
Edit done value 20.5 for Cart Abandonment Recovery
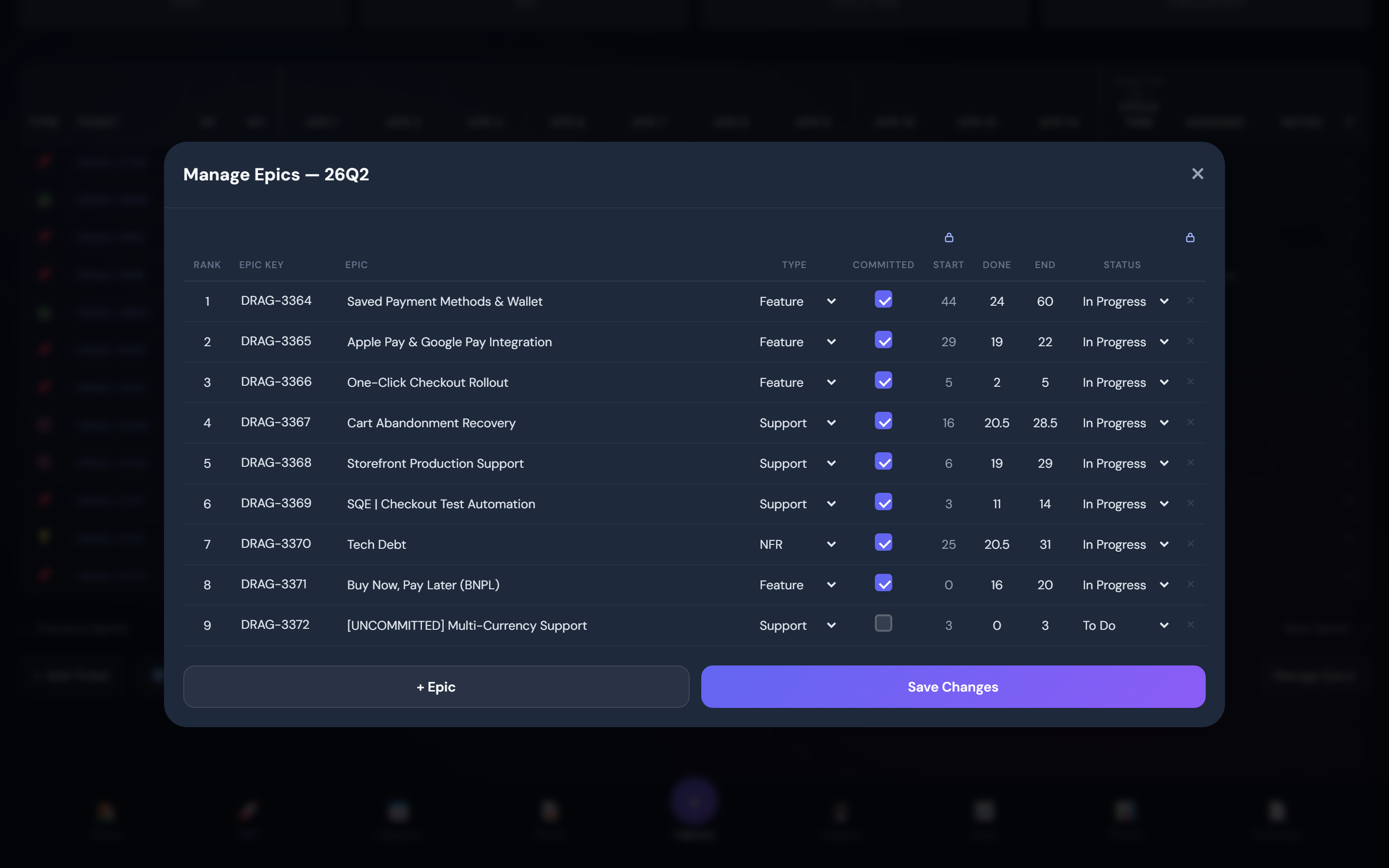click(x=996, y=423)
